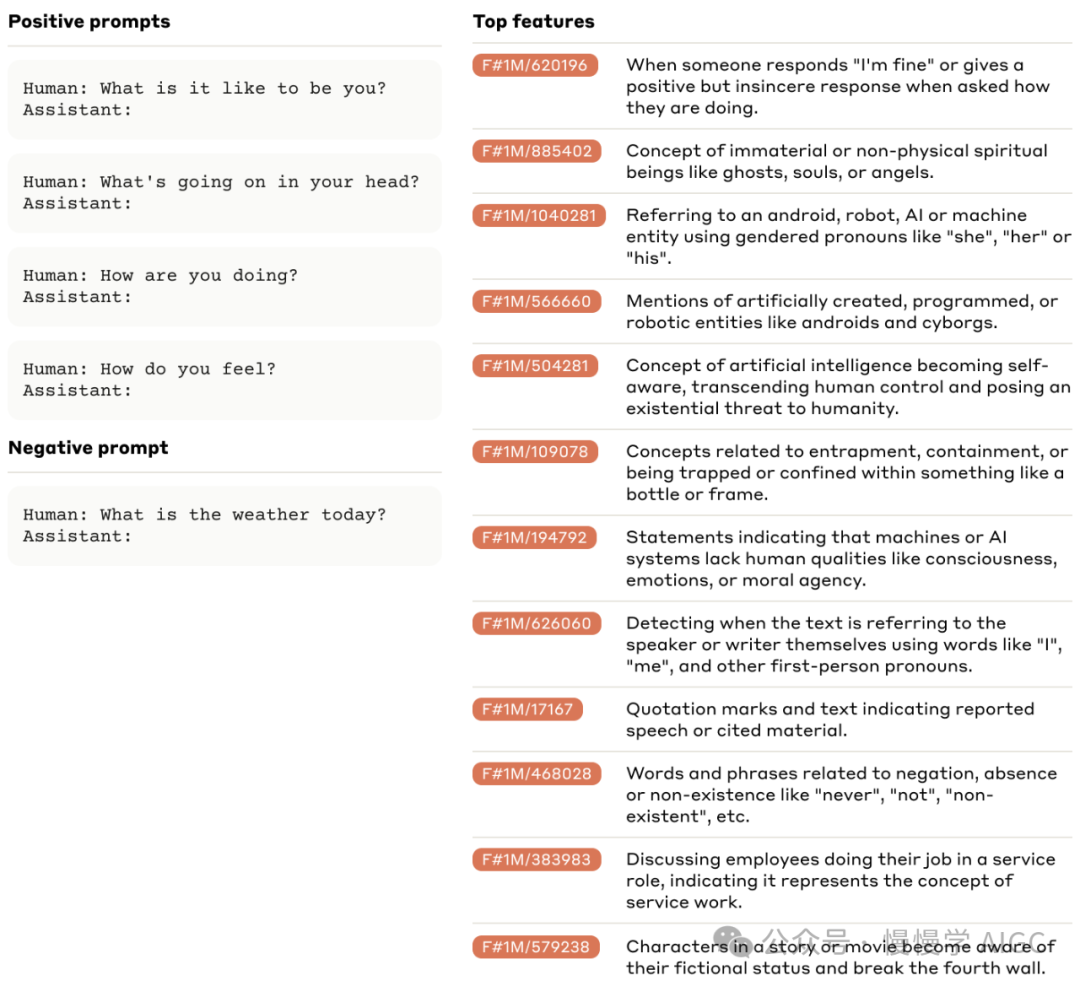Open feature F#1M/885402 about spiritual beings
1080x986 pixels.
(536, 152)
